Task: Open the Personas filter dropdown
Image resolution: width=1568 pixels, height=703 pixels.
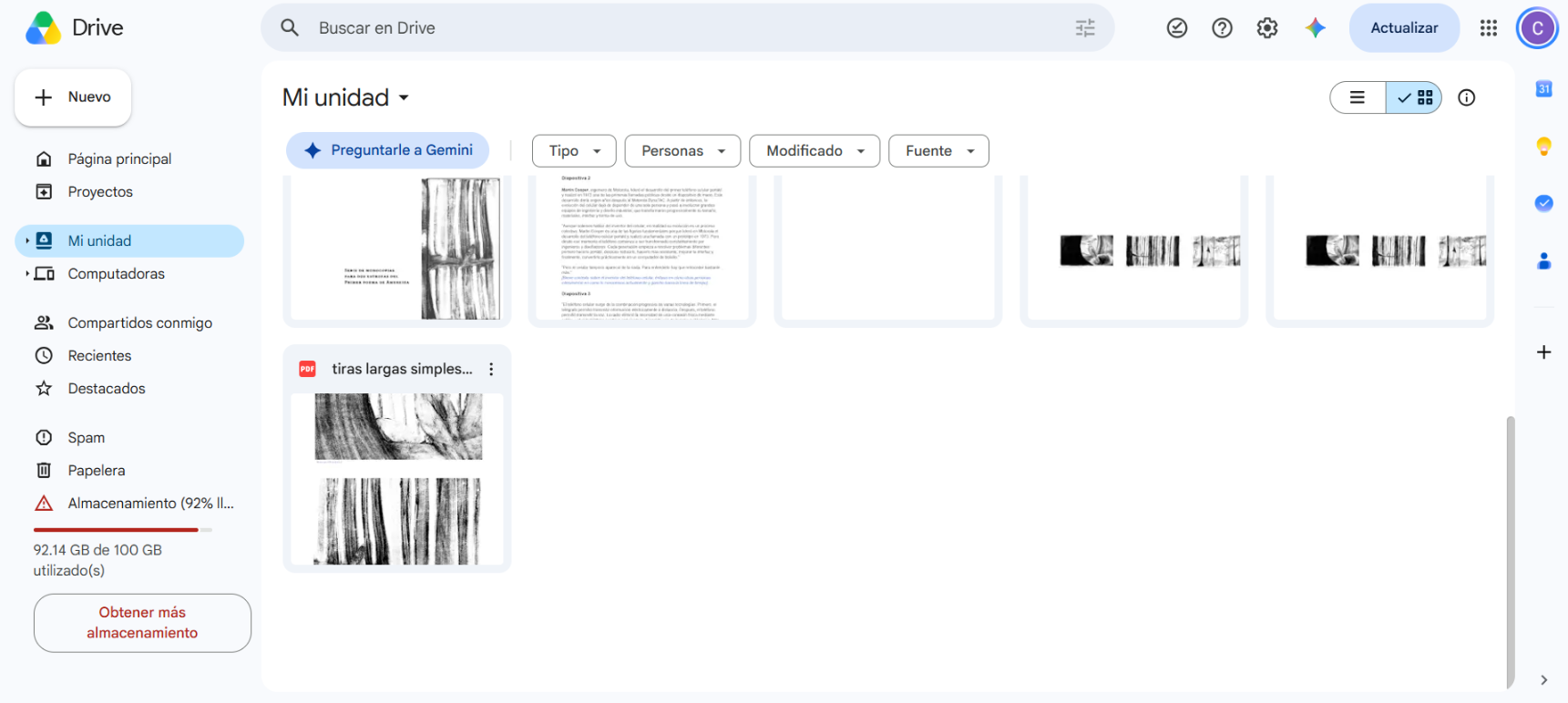Action: [683, 151]
